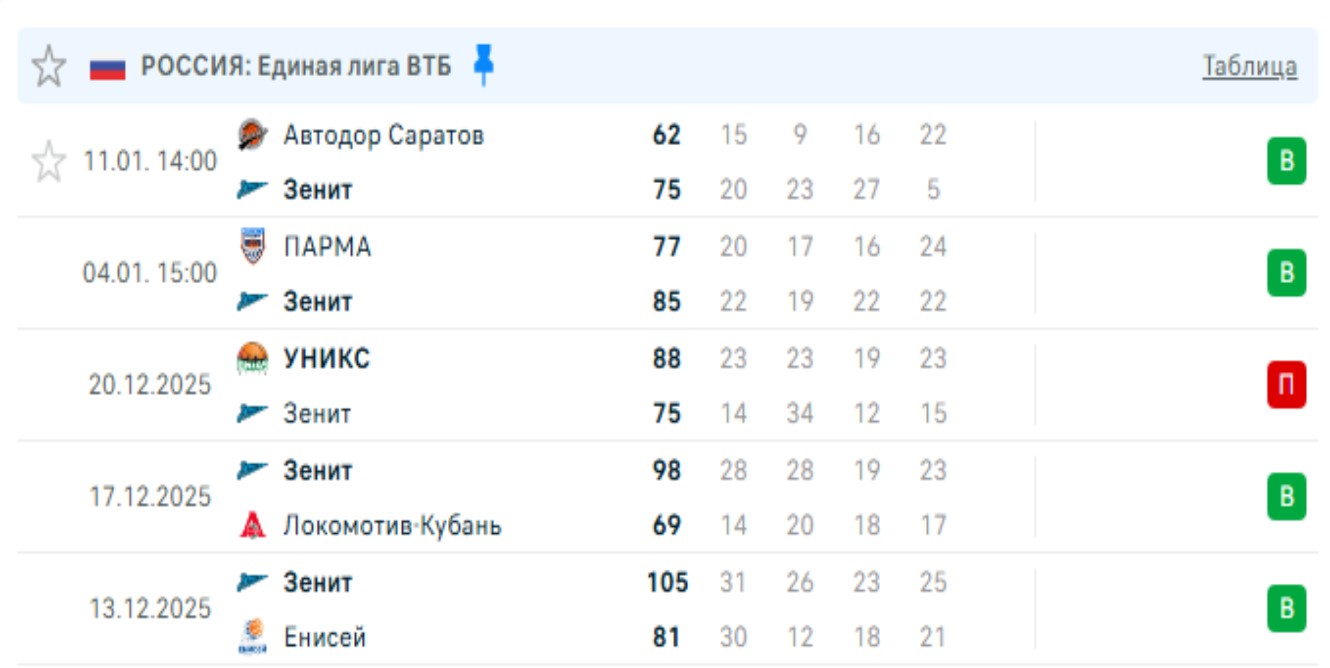The image size is (1330, 668).
Task: Open the Локомотив-Кубань team name
Action: pyautogui.click(x=392, y=525)
